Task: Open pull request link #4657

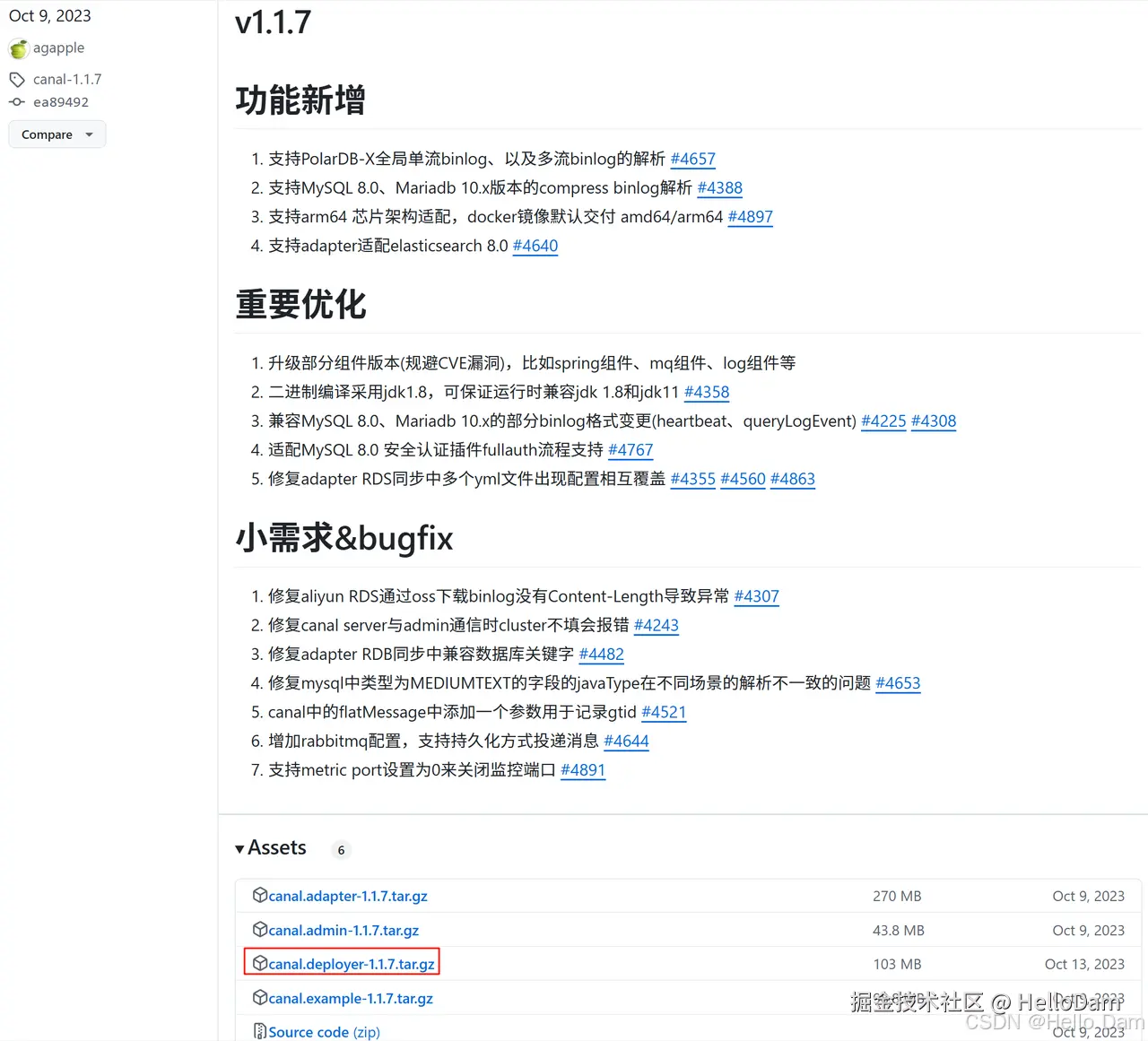Action: tap(692, 159)
